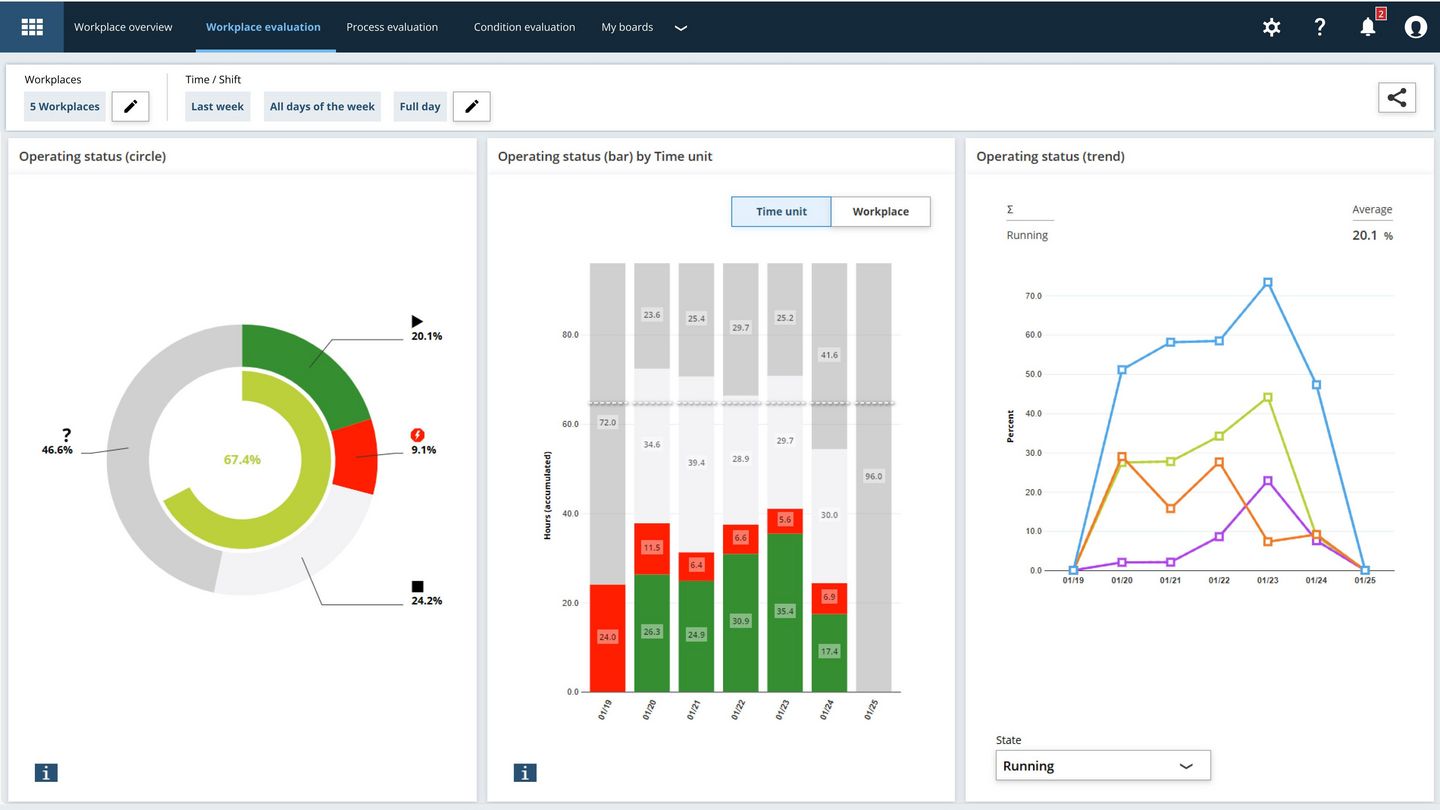Expand the My boards chevron menu
The image size is (1440, 810).
tap(681, 28)
